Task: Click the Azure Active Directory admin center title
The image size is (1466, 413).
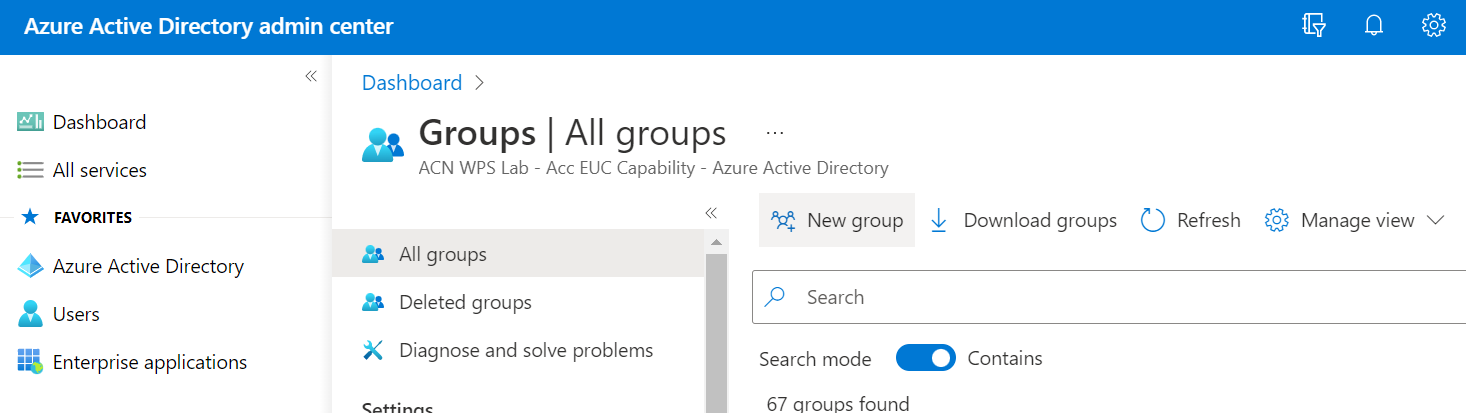Action: point(209,27)
